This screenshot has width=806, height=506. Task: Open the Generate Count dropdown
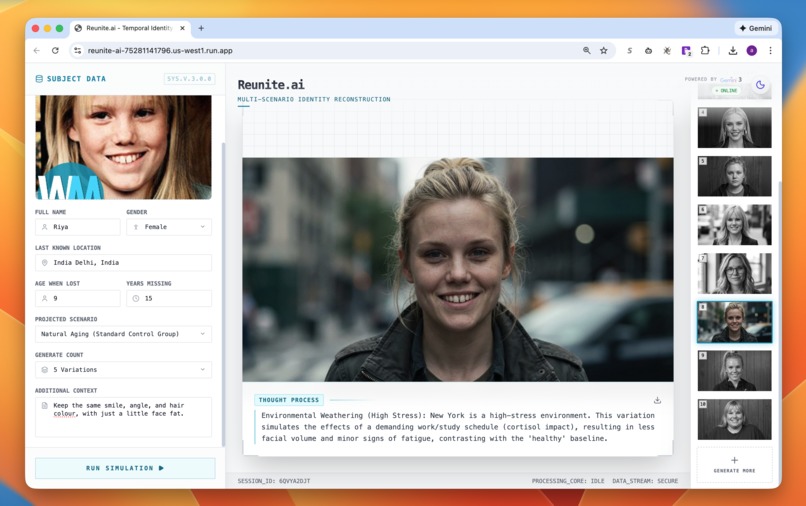(x=123, y=370)
